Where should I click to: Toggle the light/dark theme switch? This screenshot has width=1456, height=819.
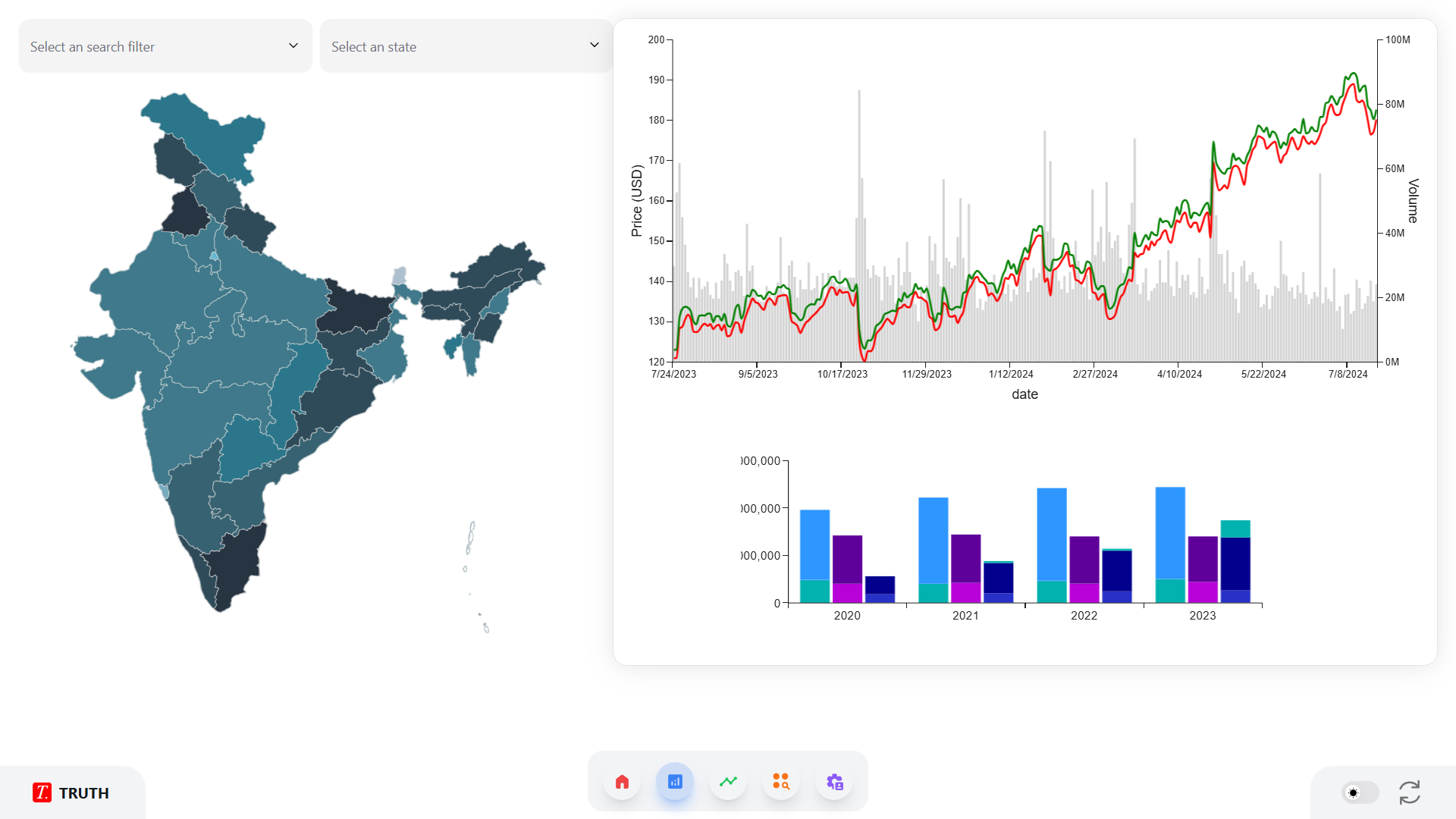(1359, 793)
